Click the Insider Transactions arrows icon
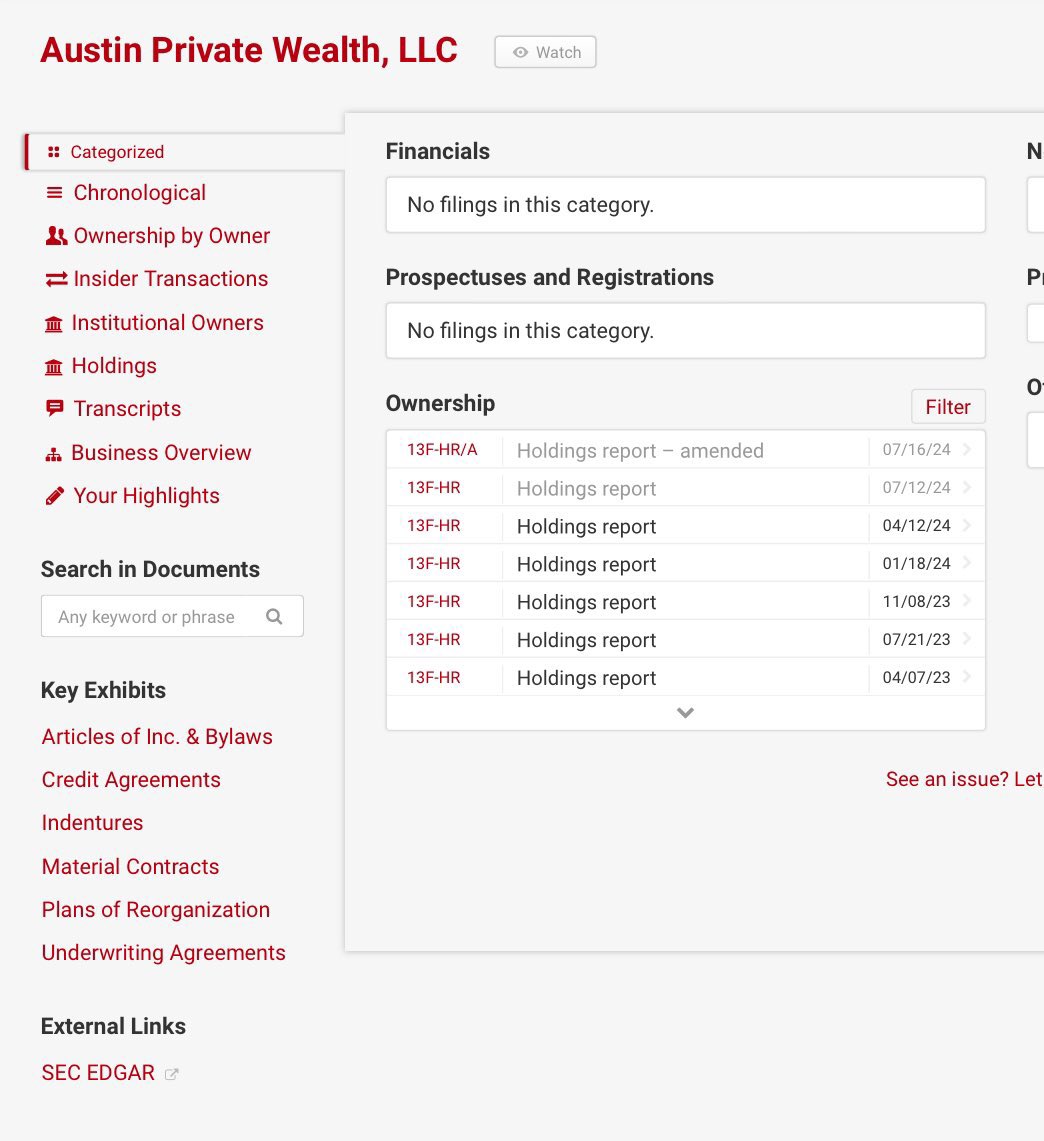Screen dimensions: 1044x1141 (x=56, y=279)
